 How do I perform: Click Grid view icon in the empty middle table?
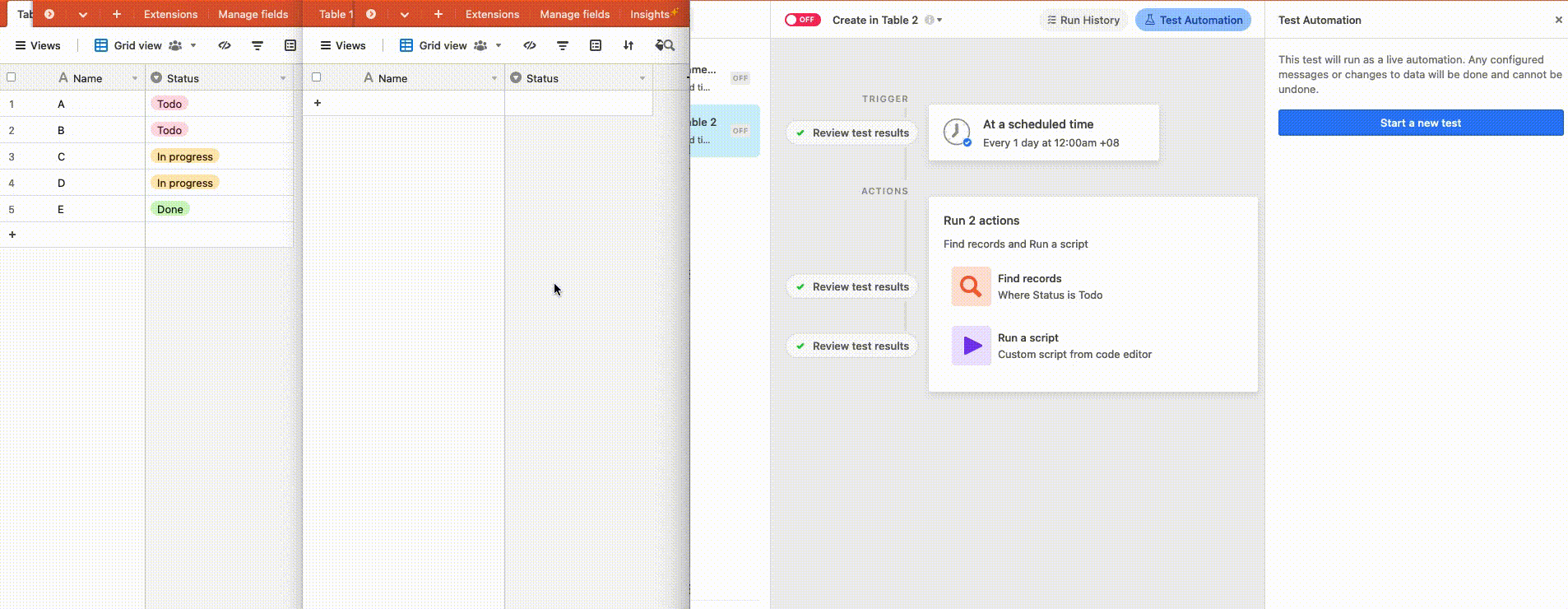(406, 45)
